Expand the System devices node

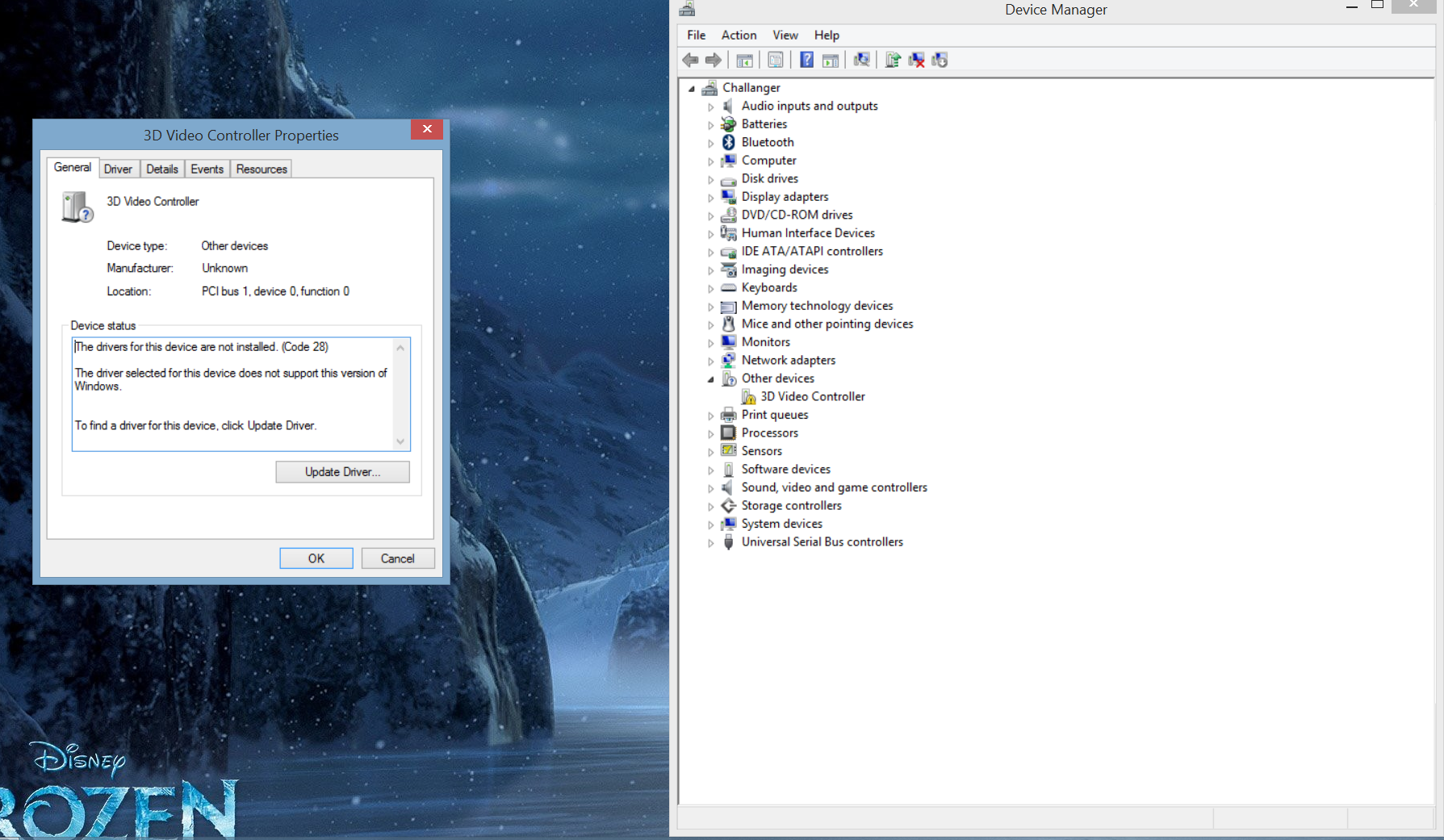(x=710, y=524)
